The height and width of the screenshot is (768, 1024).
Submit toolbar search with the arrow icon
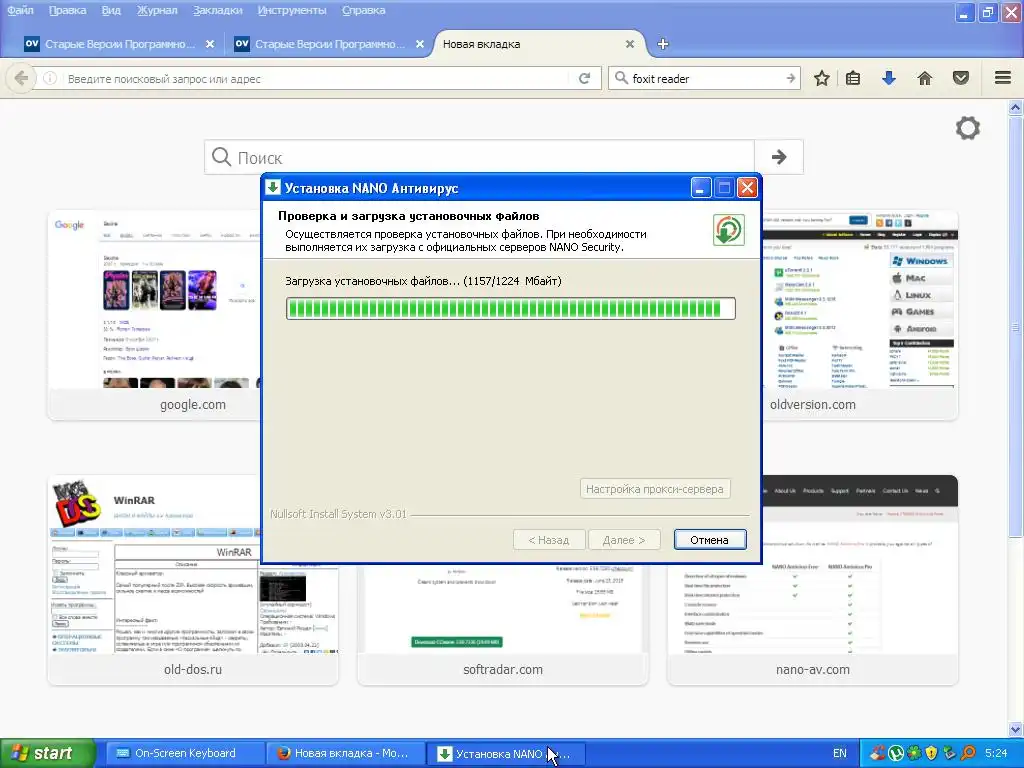point(790,78)
